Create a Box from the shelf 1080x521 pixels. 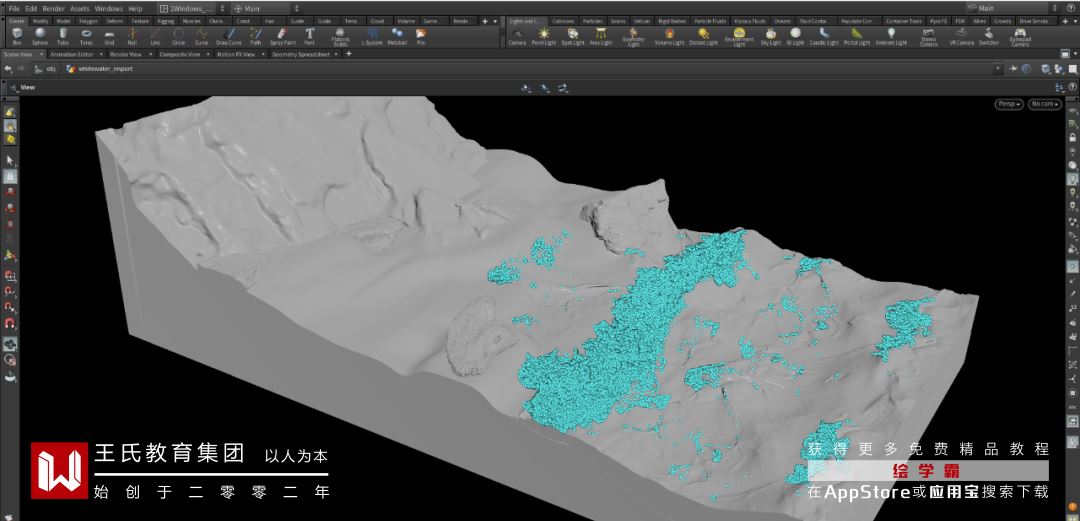point(17,36)
